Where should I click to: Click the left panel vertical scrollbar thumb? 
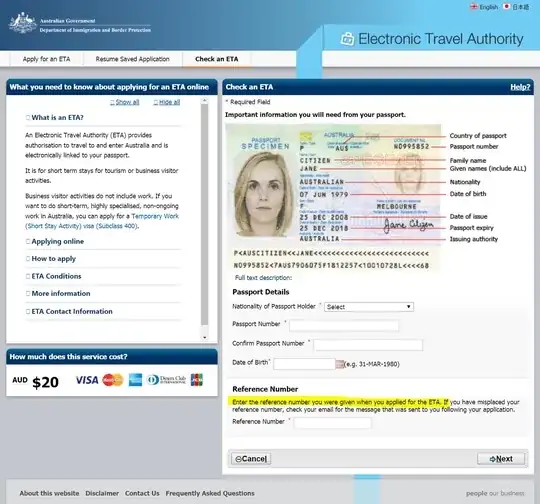(x=205, y=214)
